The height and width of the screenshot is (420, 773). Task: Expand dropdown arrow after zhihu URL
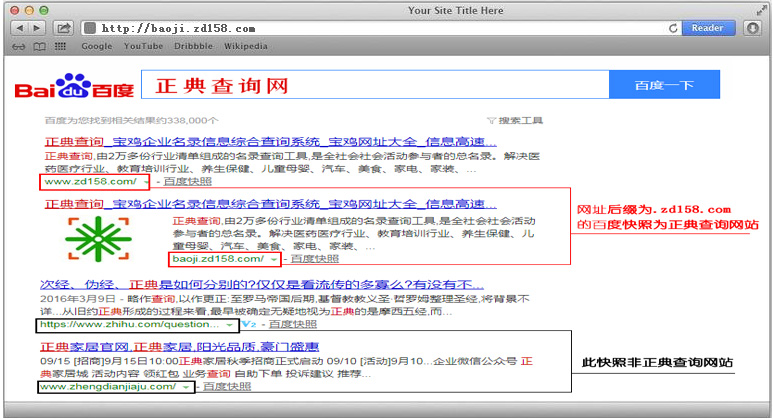pos(229,325)
